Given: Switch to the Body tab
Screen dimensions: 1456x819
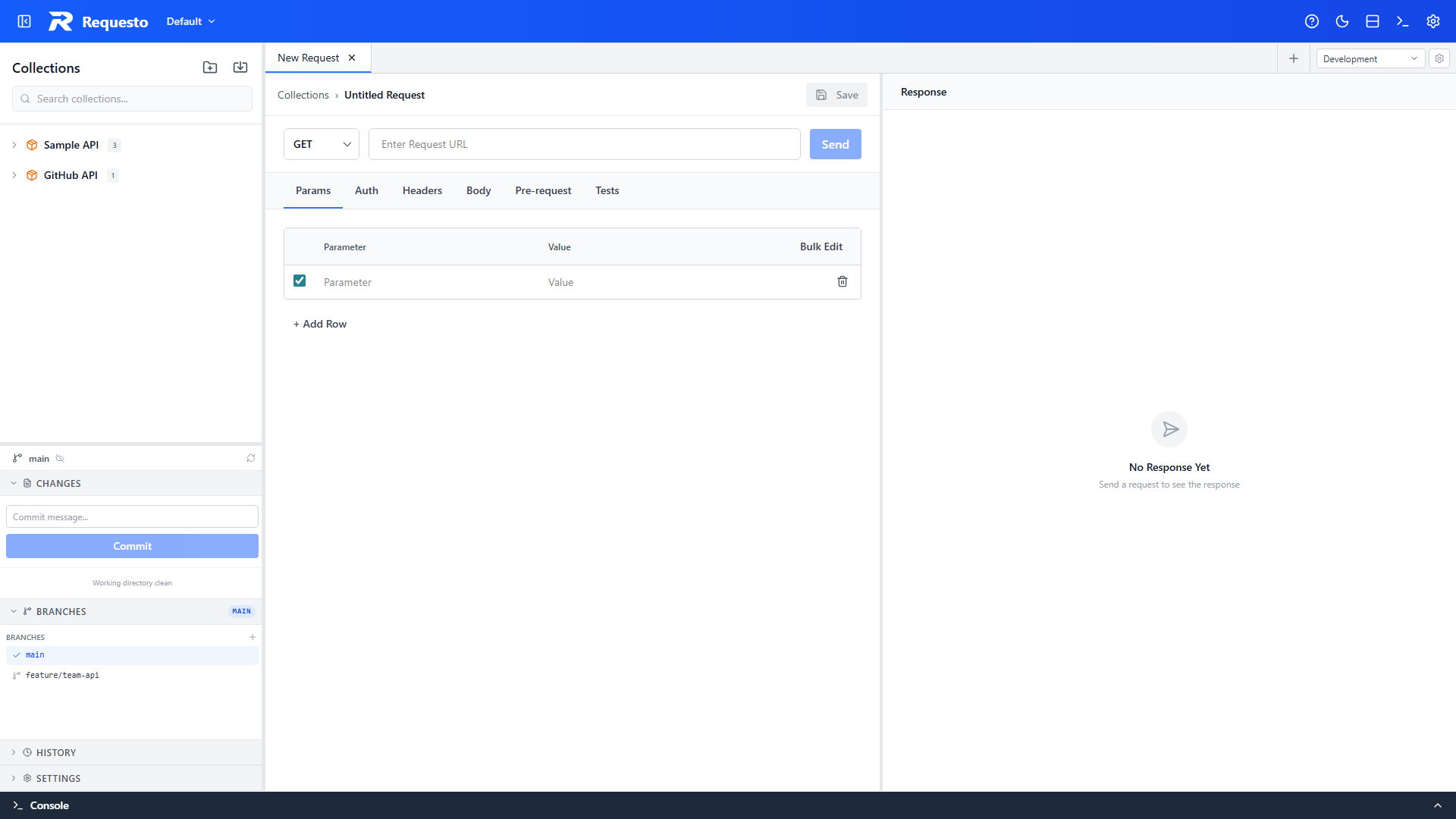Looking at the screenshot, I should [479, 190].
